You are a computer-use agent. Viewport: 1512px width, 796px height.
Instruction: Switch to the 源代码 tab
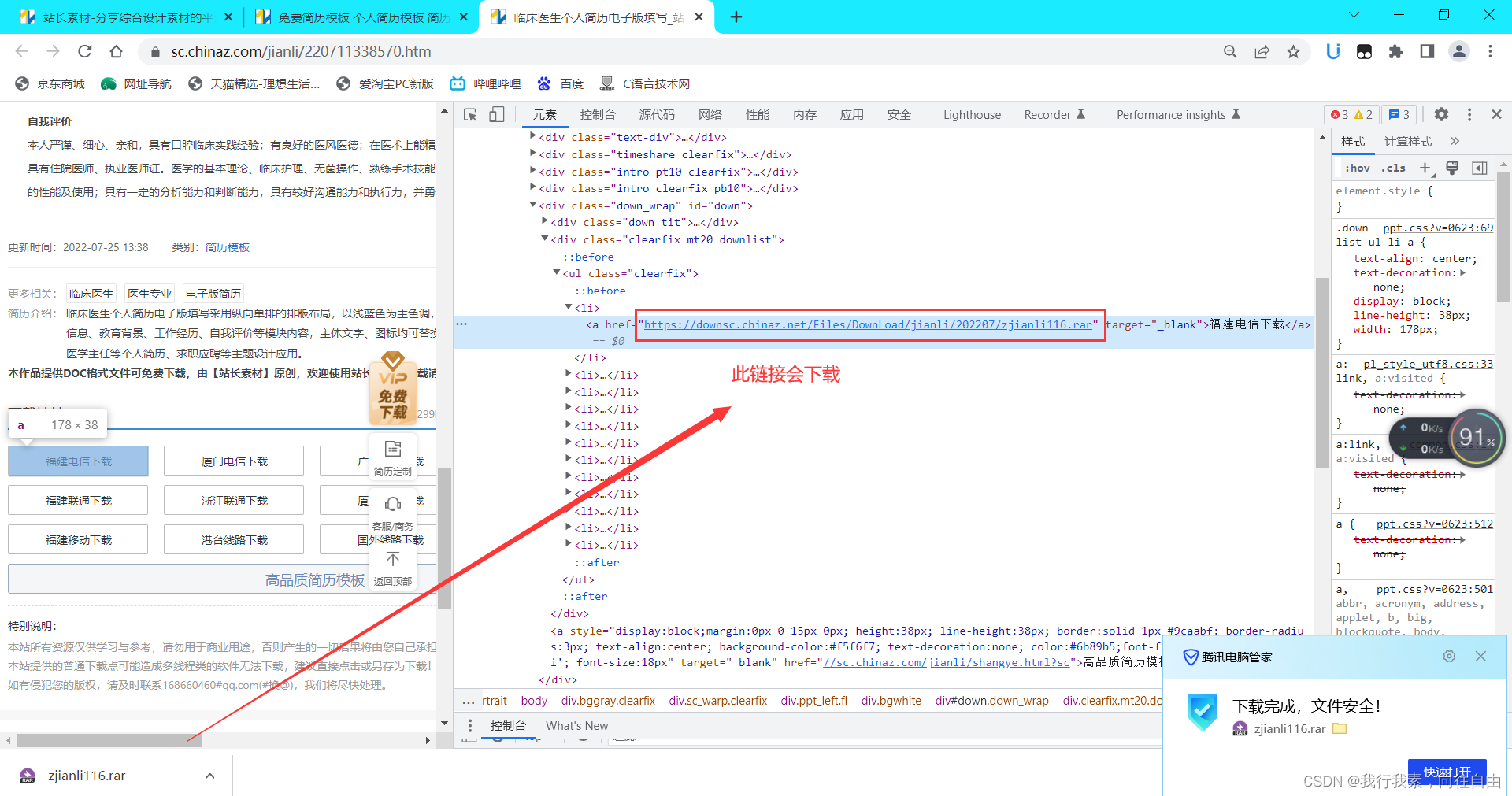coord(657,115)
